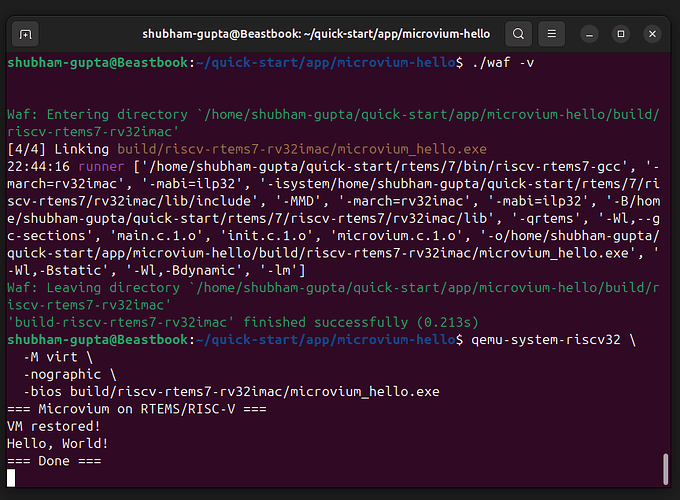Image resolution: width=680 pixels, height=500 pixels.
Task: Click the '=== Done ===' line
Action: pyautogui.click(x=54, y=461)
